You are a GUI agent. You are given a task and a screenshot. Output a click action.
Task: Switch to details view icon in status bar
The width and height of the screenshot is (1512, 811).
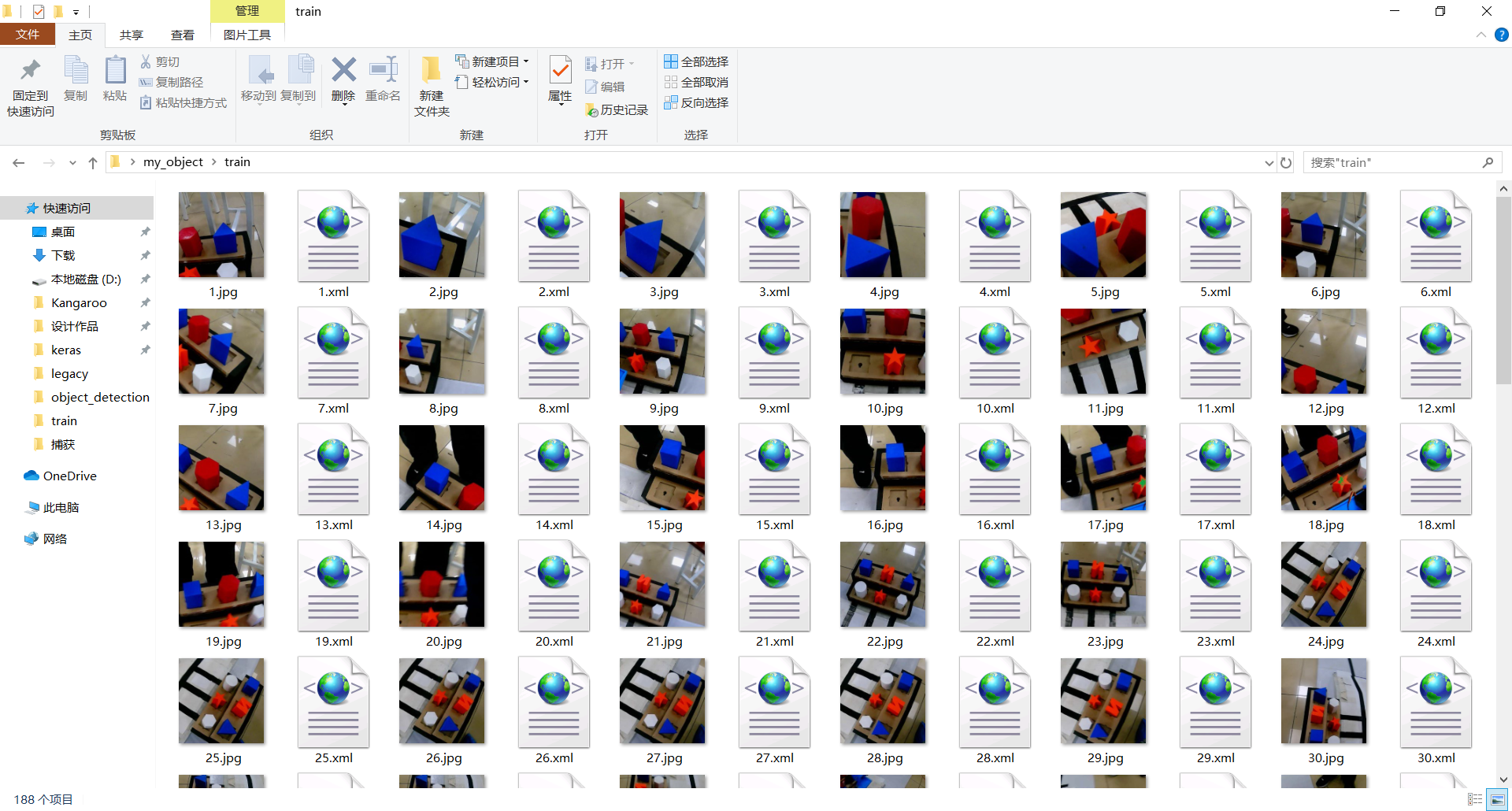[1475, 799]
